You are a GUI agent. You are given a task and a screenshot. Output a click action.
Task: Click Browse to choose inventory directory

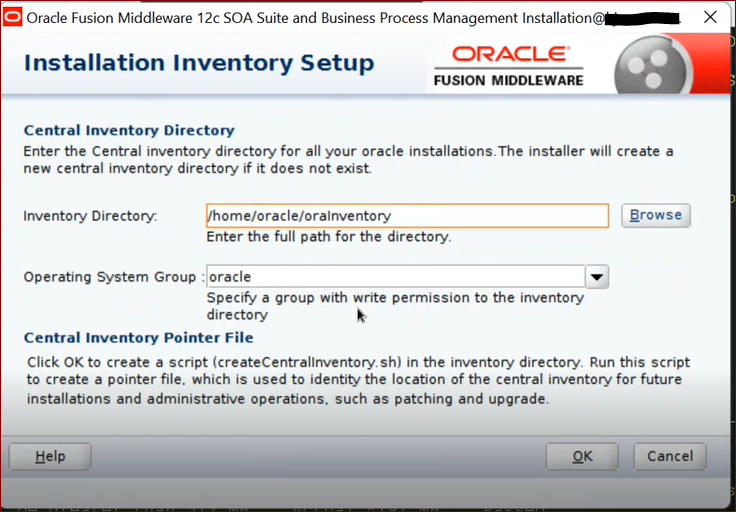(656, 215)
